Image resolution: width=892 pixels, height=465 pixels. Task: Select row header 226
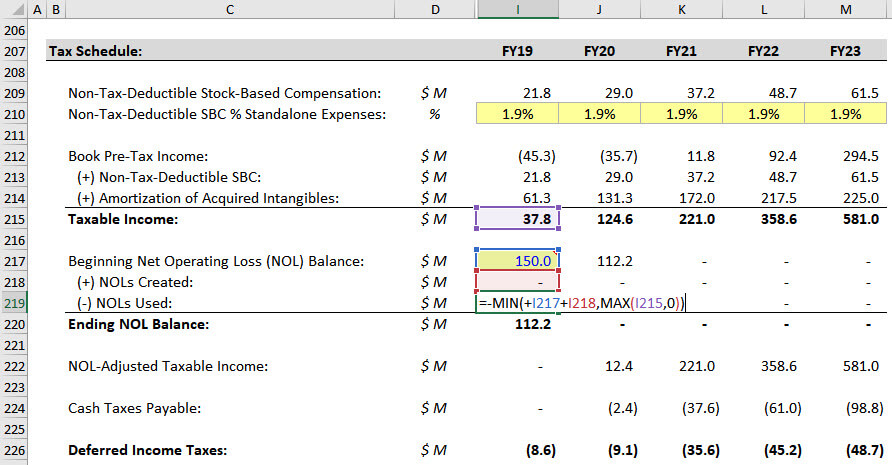[14, 451]
